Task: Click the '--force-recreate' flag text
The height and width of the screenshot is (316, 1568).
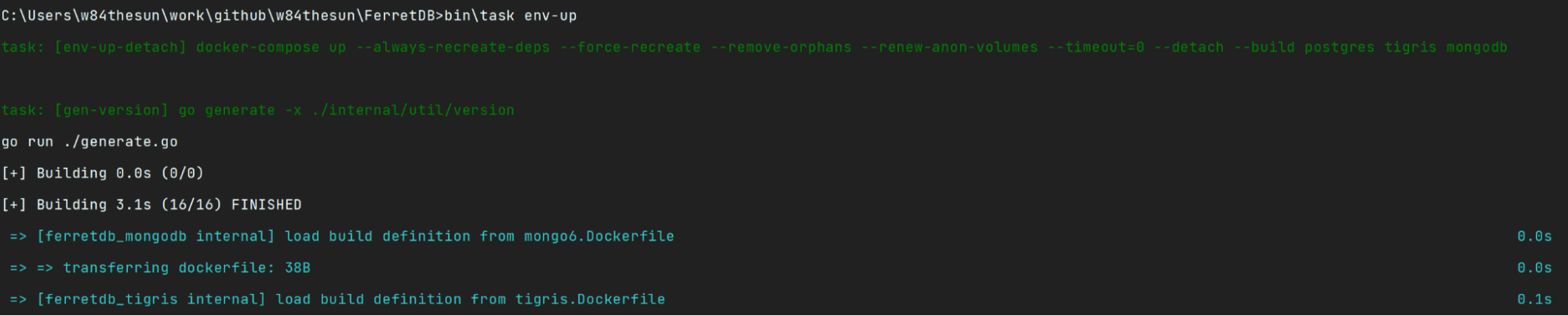Action: (630, 47)
